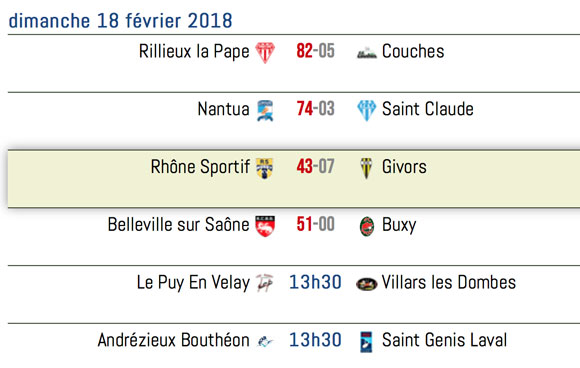The image size is (580, 368).
Task: Select the Rhône Sportif team name
Action: pos(200,167)
